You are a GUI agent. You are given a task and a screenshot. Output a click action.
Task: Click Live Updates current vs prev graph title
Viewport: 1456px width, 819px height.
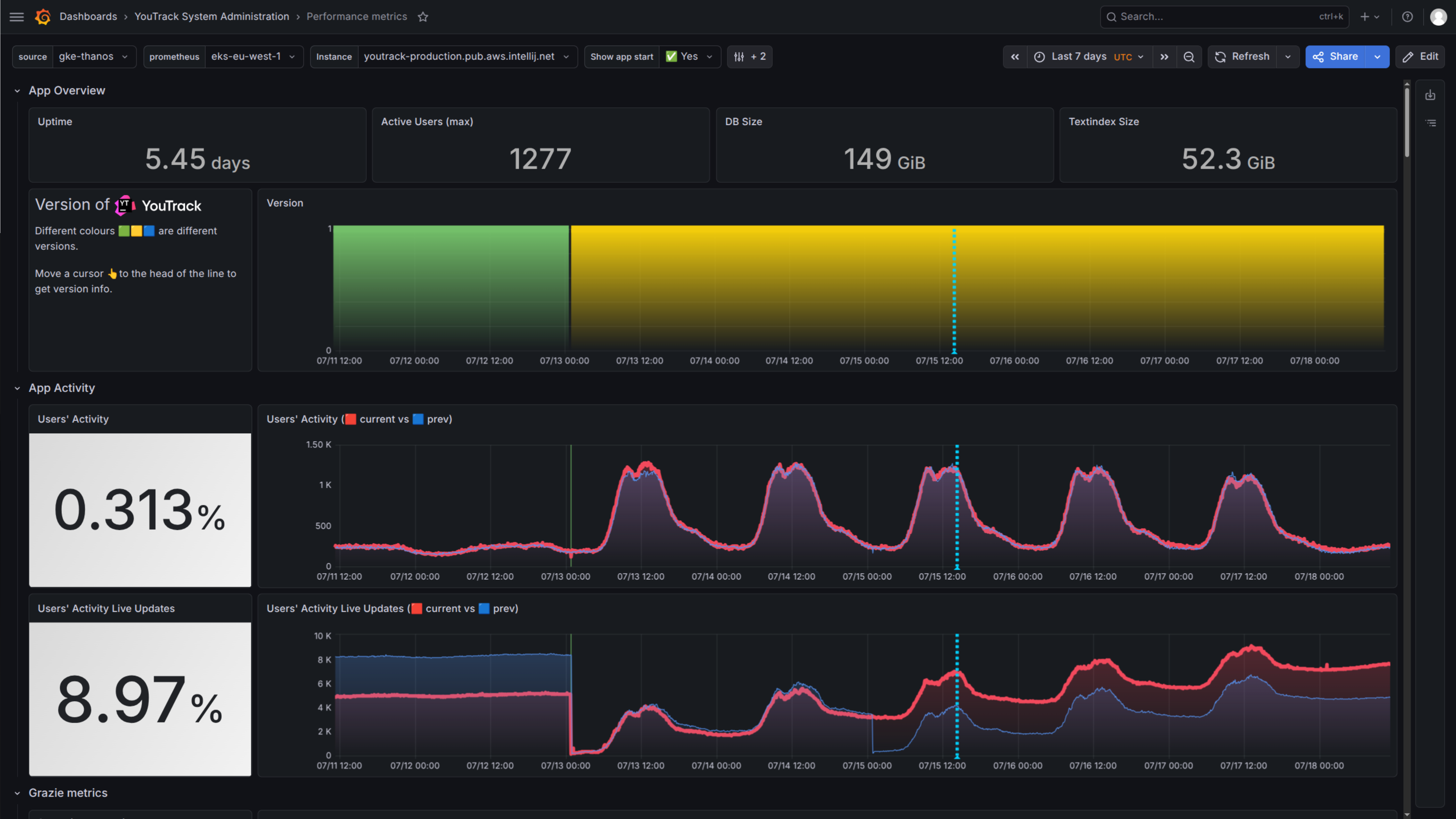392,608
